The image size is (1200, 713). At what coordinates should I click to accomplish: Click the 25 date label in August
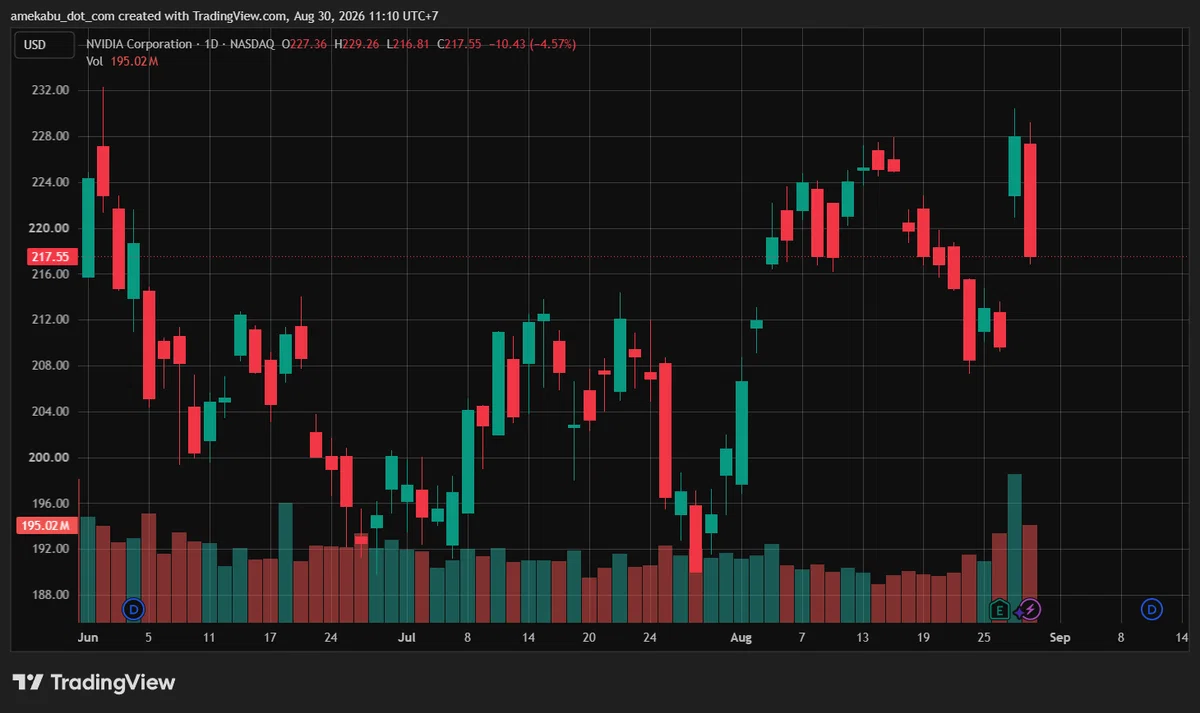[984, 637]
